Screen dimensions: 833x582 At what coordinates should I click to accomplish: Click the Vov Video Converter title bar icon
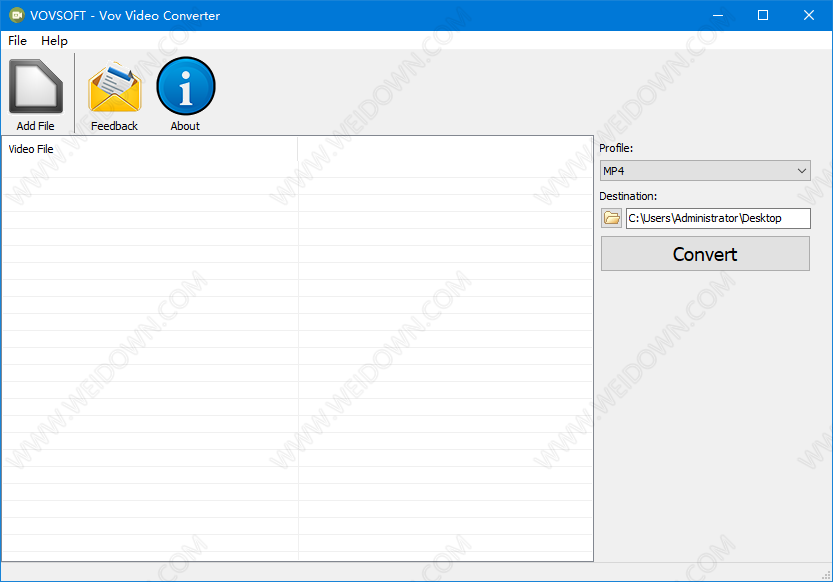point(17,15)
